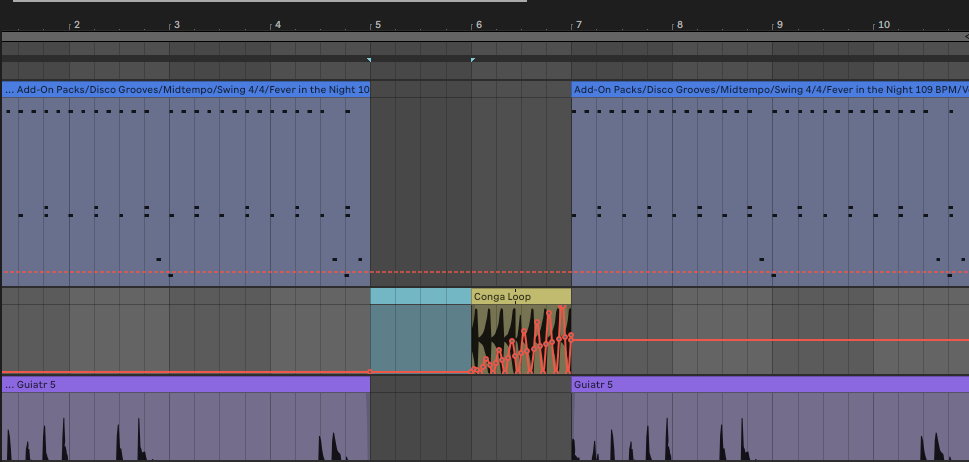The height and width of the screenshot is (462, 969).
Task: Select left Fever in the Night clip header
Action: pyautogui.click(x=185, y=89)
